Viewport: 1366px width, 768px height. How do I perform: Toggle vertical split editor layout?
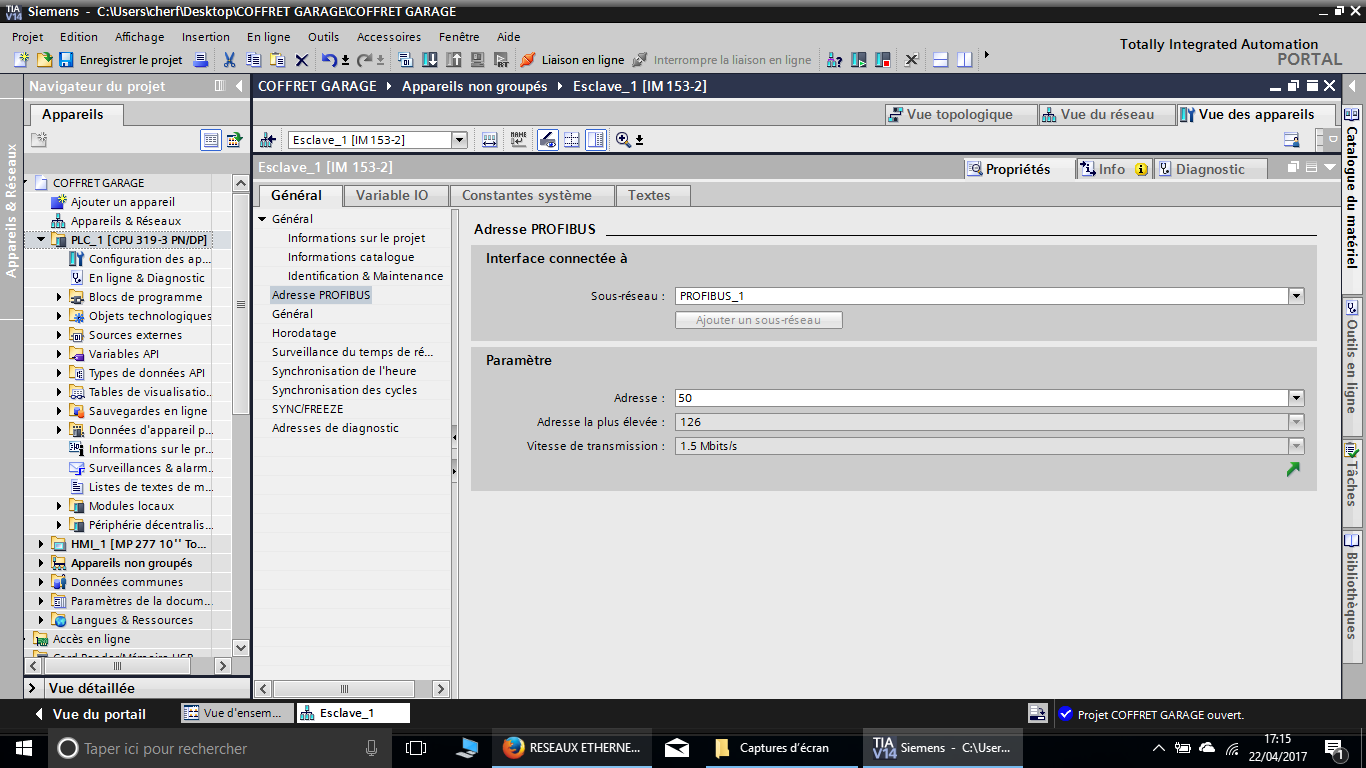pos(964,60)
